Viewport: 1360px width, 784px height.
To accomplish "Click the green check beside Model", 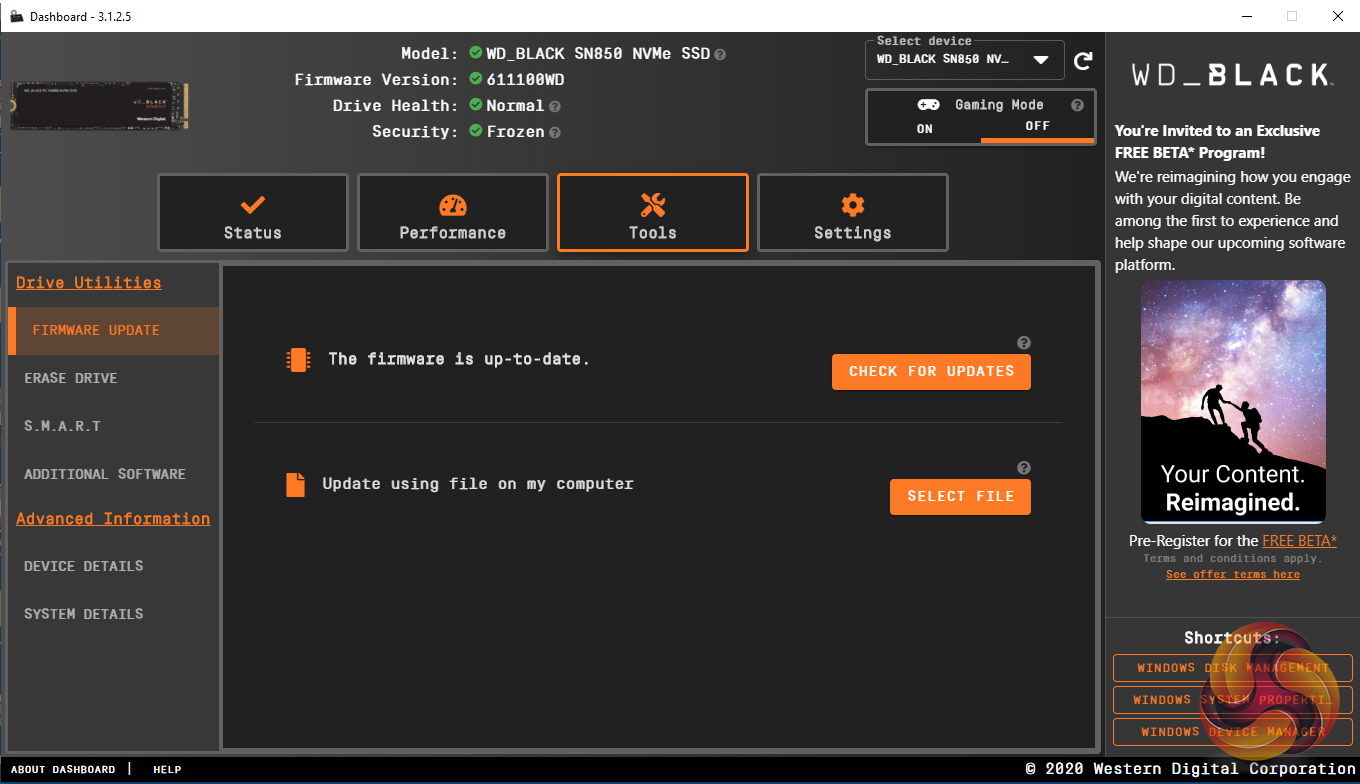I will (476, 53).
